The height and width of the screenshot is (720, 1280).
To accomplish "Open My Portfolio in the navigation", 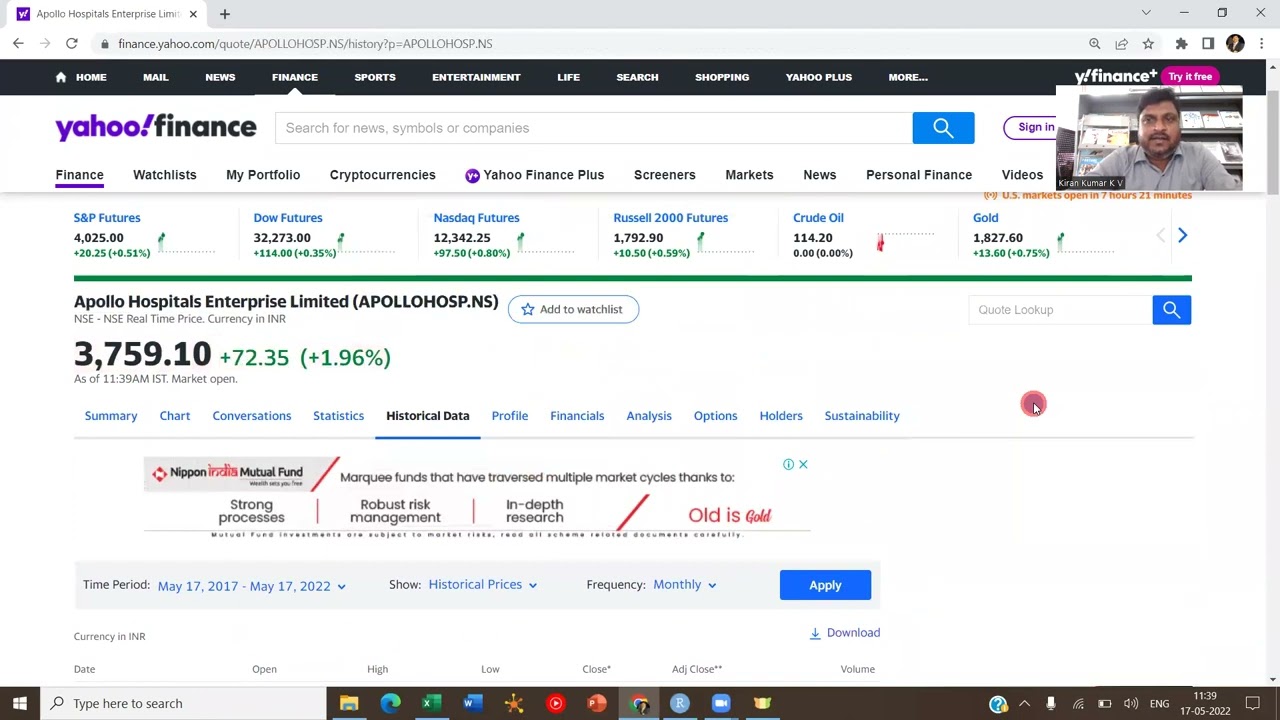I will tap(263, 175).
